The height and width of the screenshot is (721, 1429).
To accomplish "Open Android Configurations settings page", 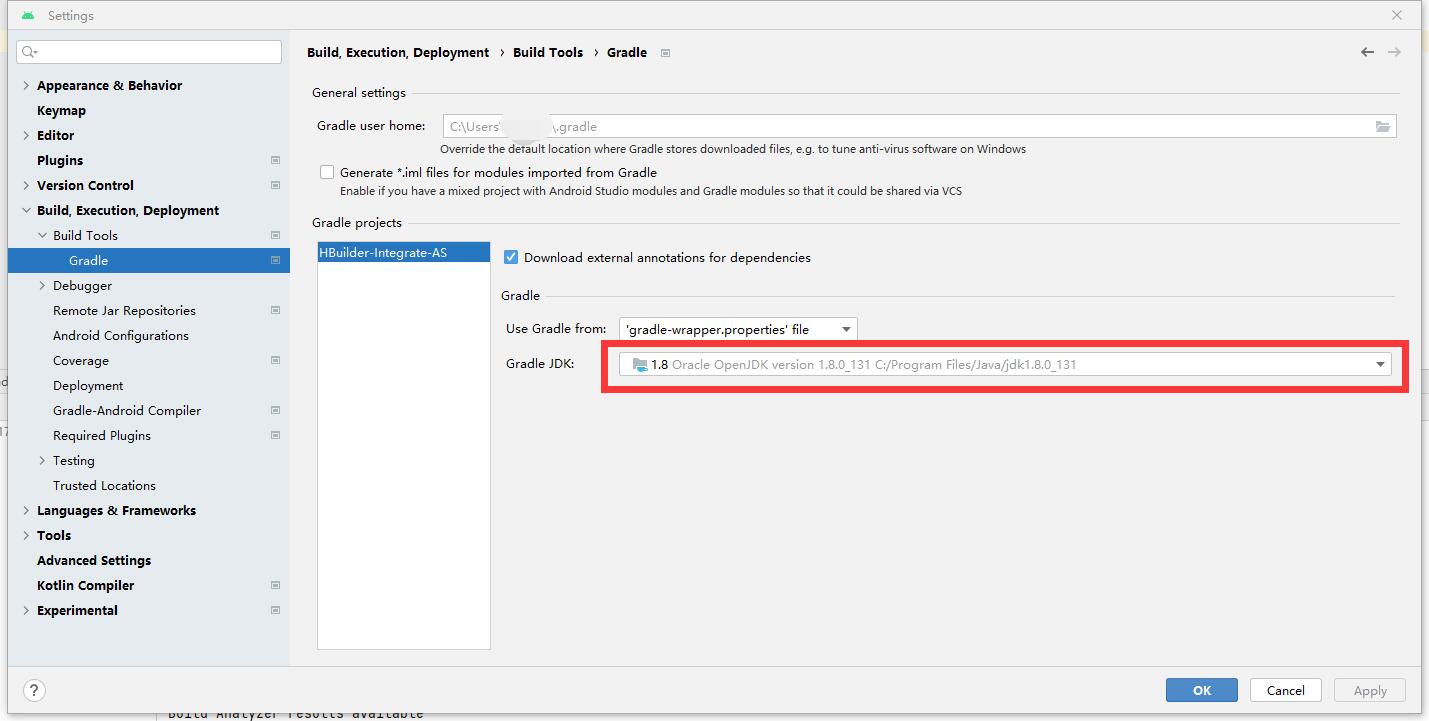I will (120, 335).
